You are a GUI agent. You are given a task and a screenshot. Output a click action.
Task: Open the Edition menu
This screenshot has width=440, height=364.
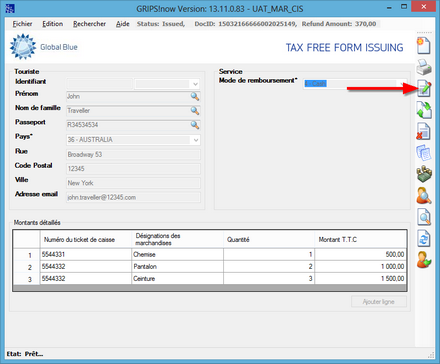[52, 24]
